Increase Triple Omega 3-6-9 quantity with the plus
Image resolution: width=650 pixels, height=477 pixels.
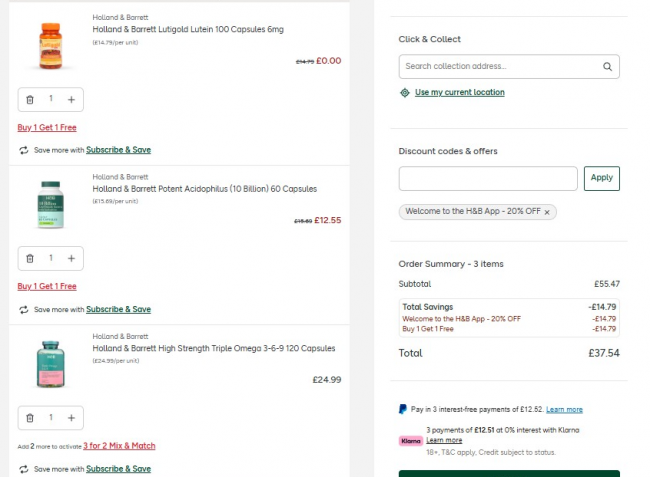point(71,417)
